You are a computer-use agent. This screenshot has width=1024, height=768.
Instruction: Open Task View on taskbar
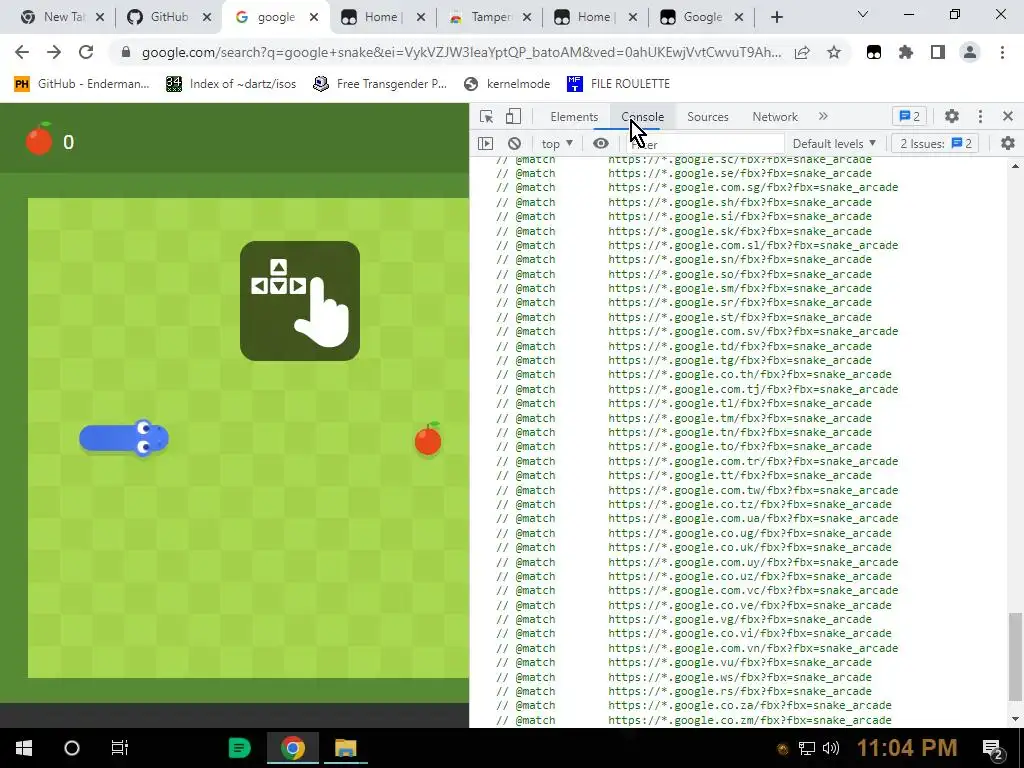pos(120,748)
